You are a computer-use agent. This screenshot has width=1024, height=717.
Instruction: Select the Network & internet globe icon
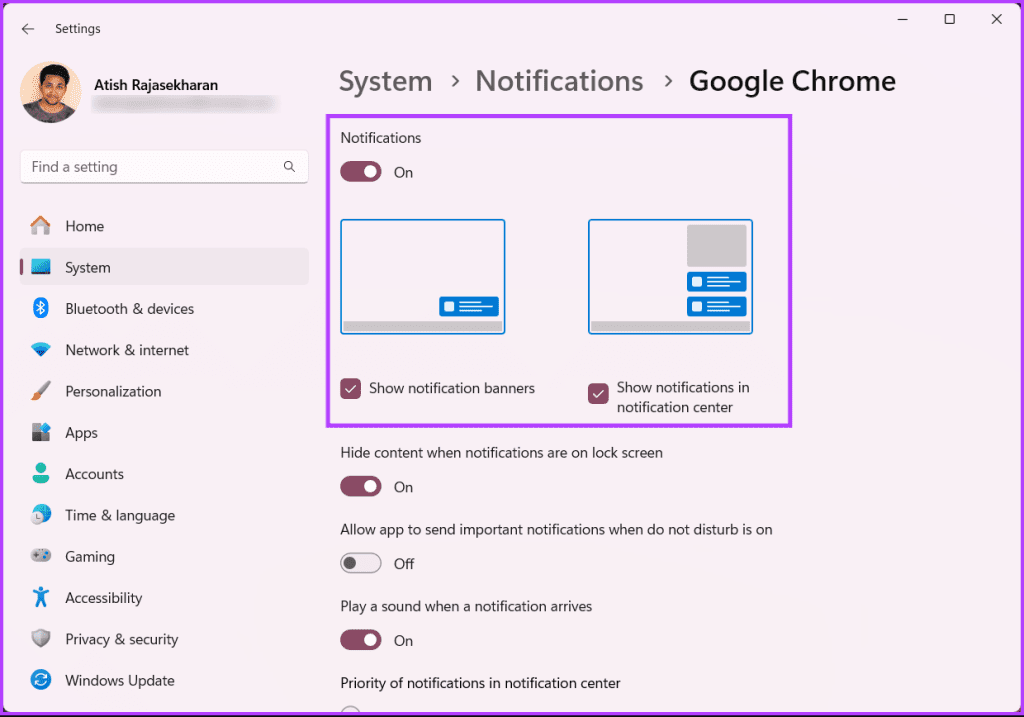(x=40, y=349)
